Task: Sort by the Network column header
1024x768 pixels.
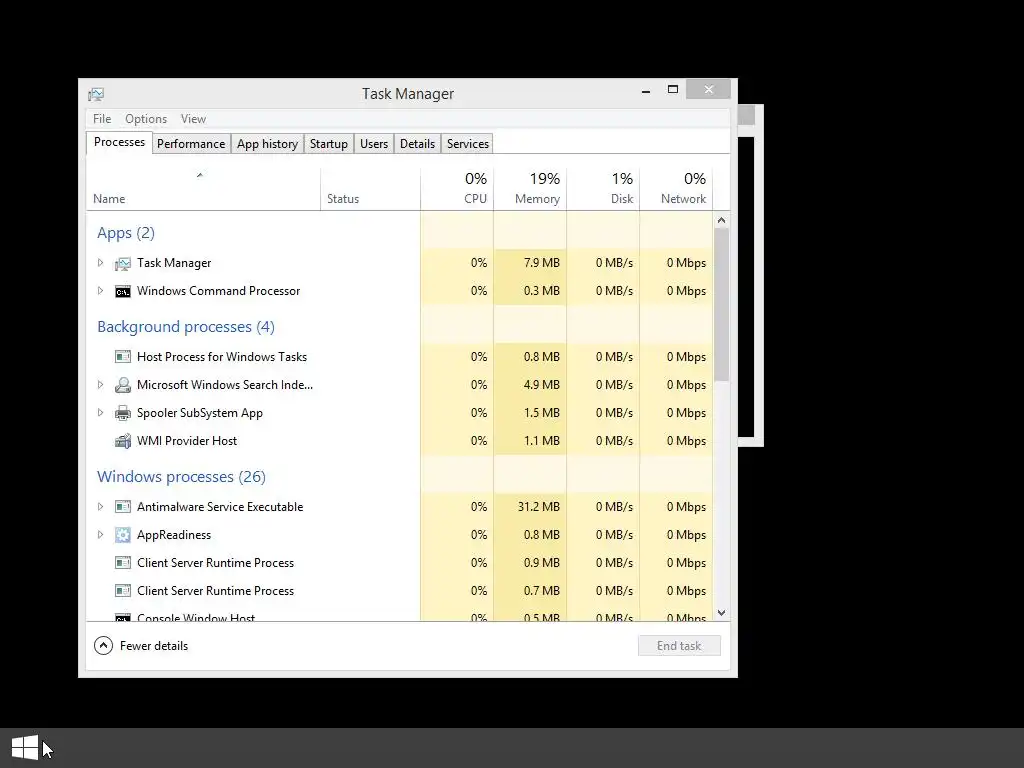Action: click(676, 189)
